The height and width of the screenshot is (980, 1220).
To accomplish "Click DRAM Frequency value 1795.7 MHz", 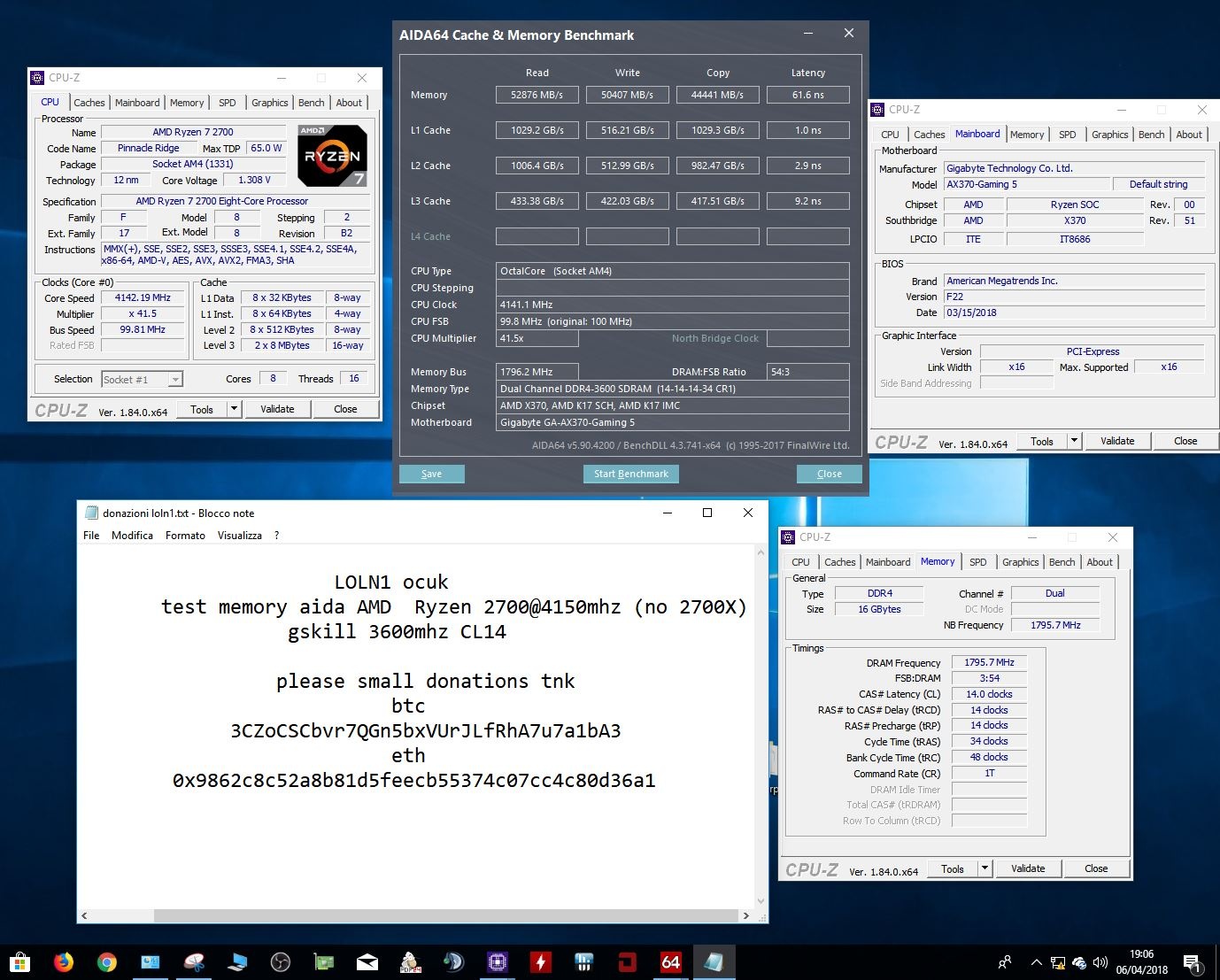I will pyautogui.click(x=989, y=662).
